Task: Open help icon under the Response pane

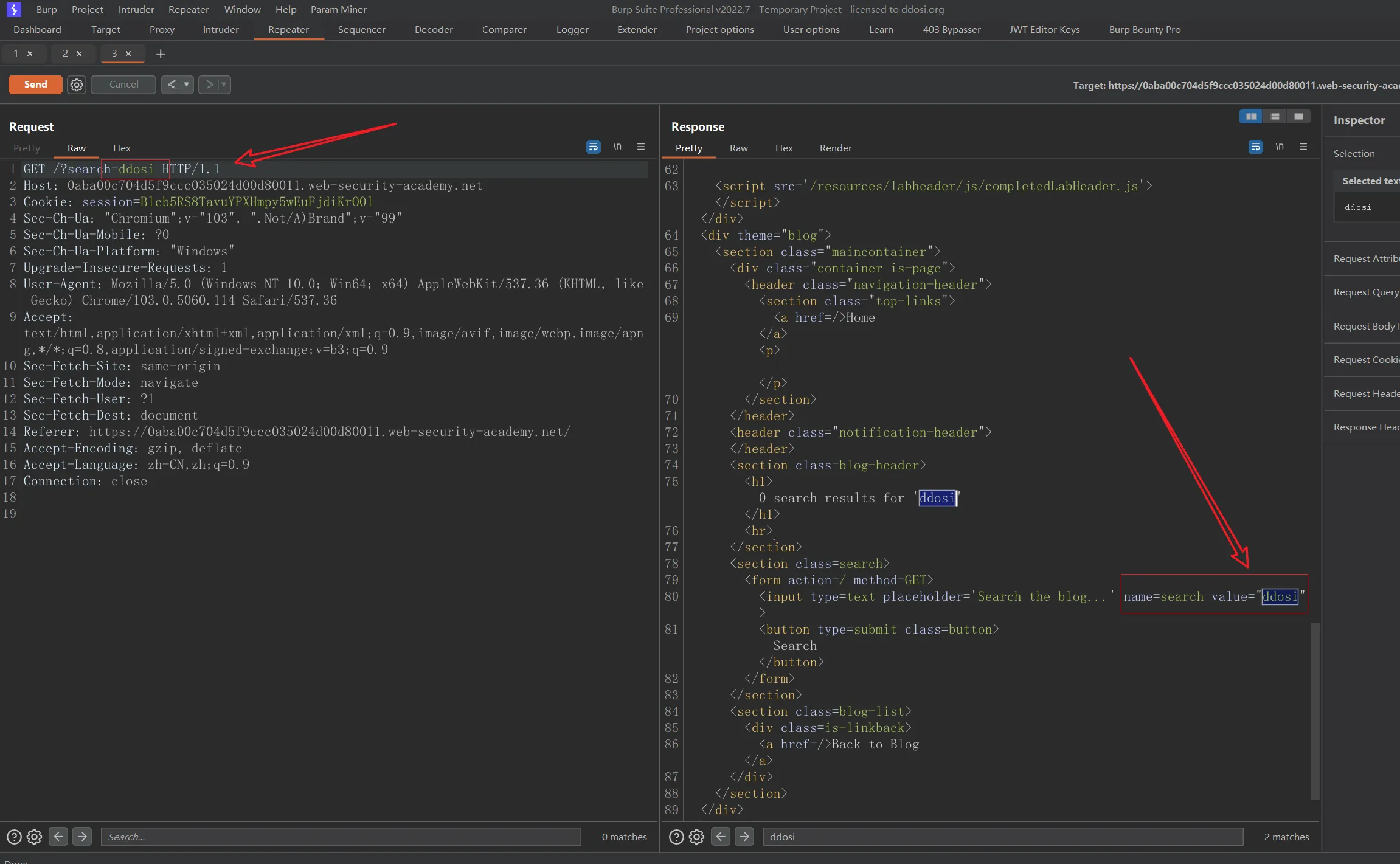Action: pos(676,837)
